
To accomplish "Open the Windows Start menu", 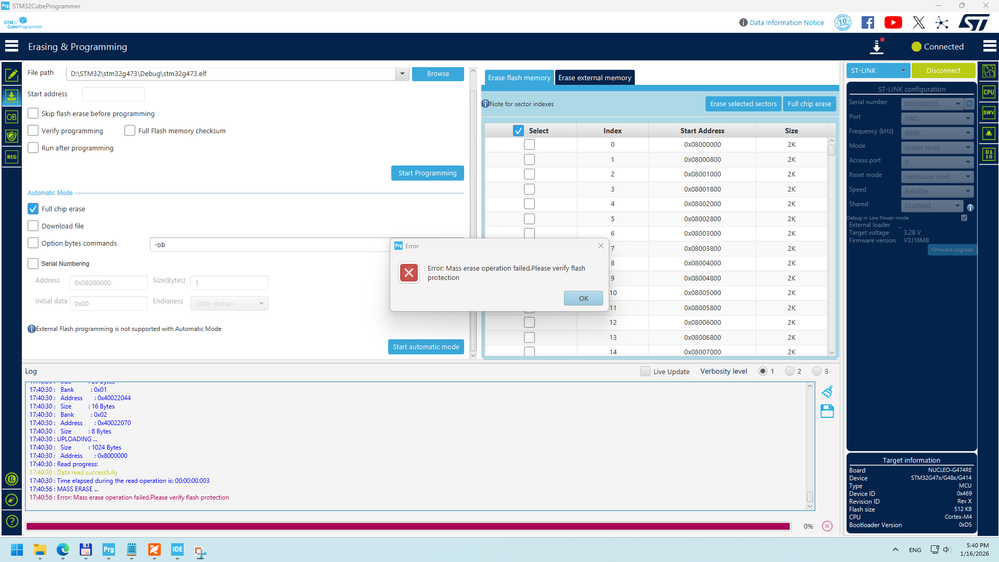I will (17, 549).
